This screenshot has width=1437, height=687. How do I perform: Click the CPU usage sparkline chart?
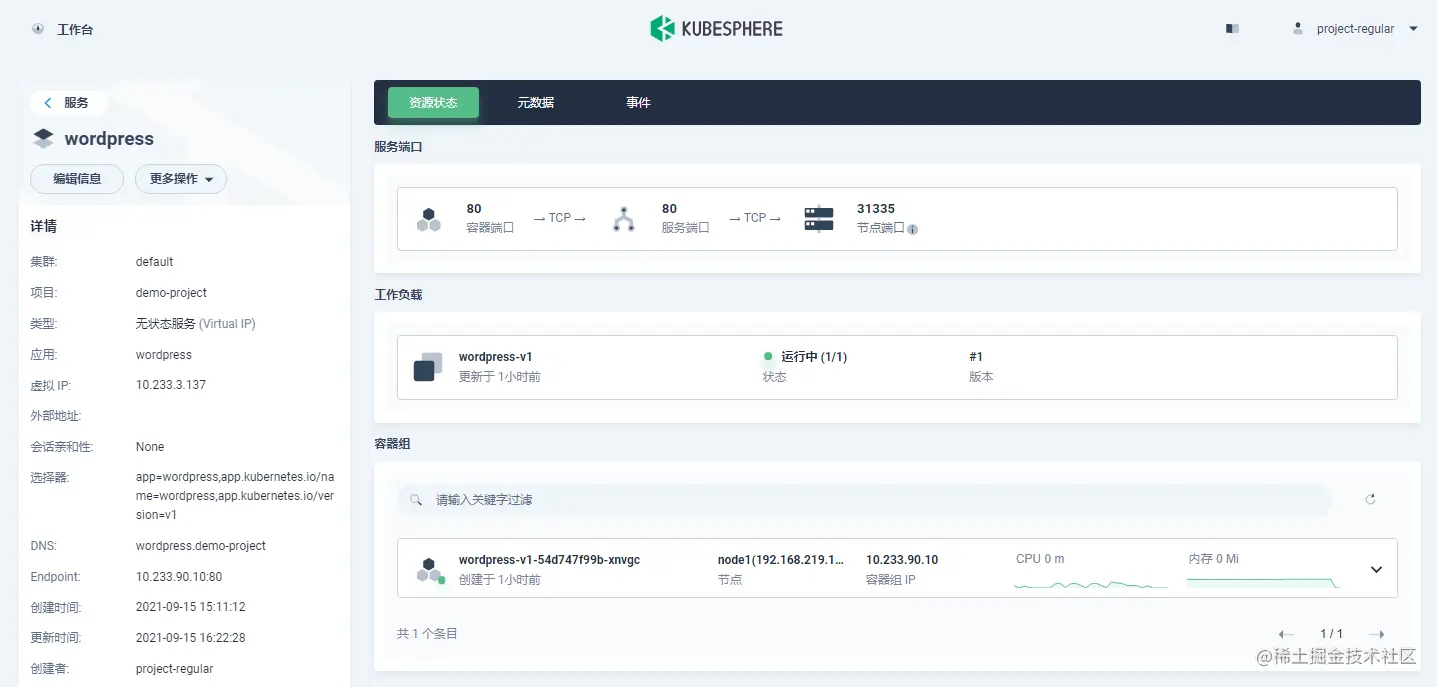pos(1090,583)
